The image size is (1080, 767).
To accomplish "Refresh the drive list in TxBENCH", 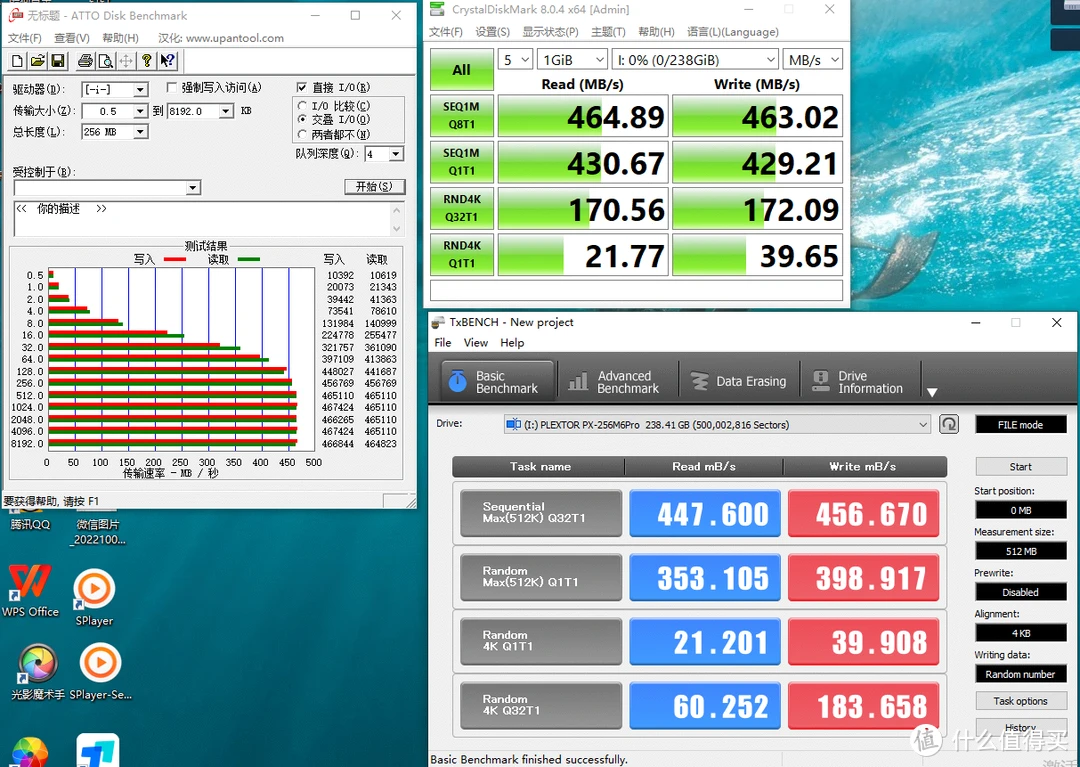I will pos(948,424).
